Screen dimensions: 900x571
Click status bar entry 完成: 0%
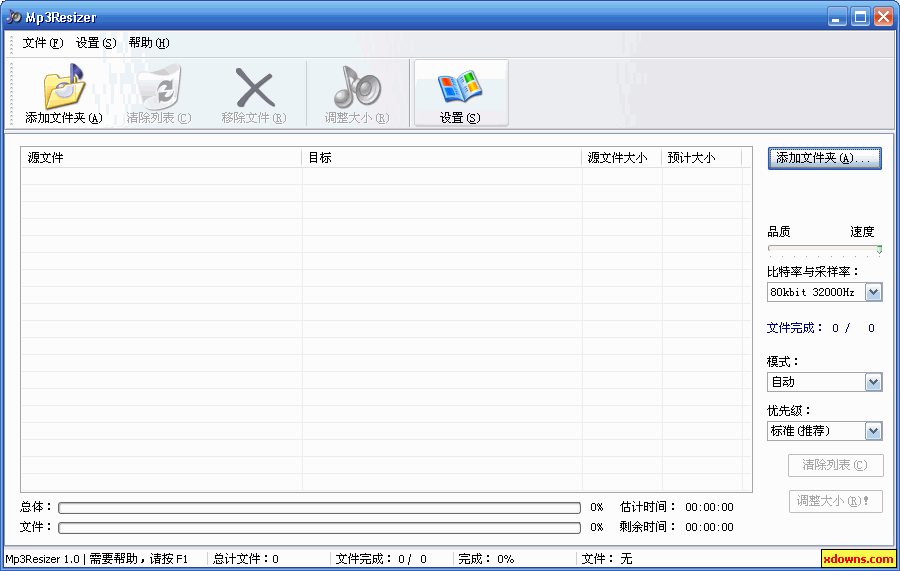[486, 558]
